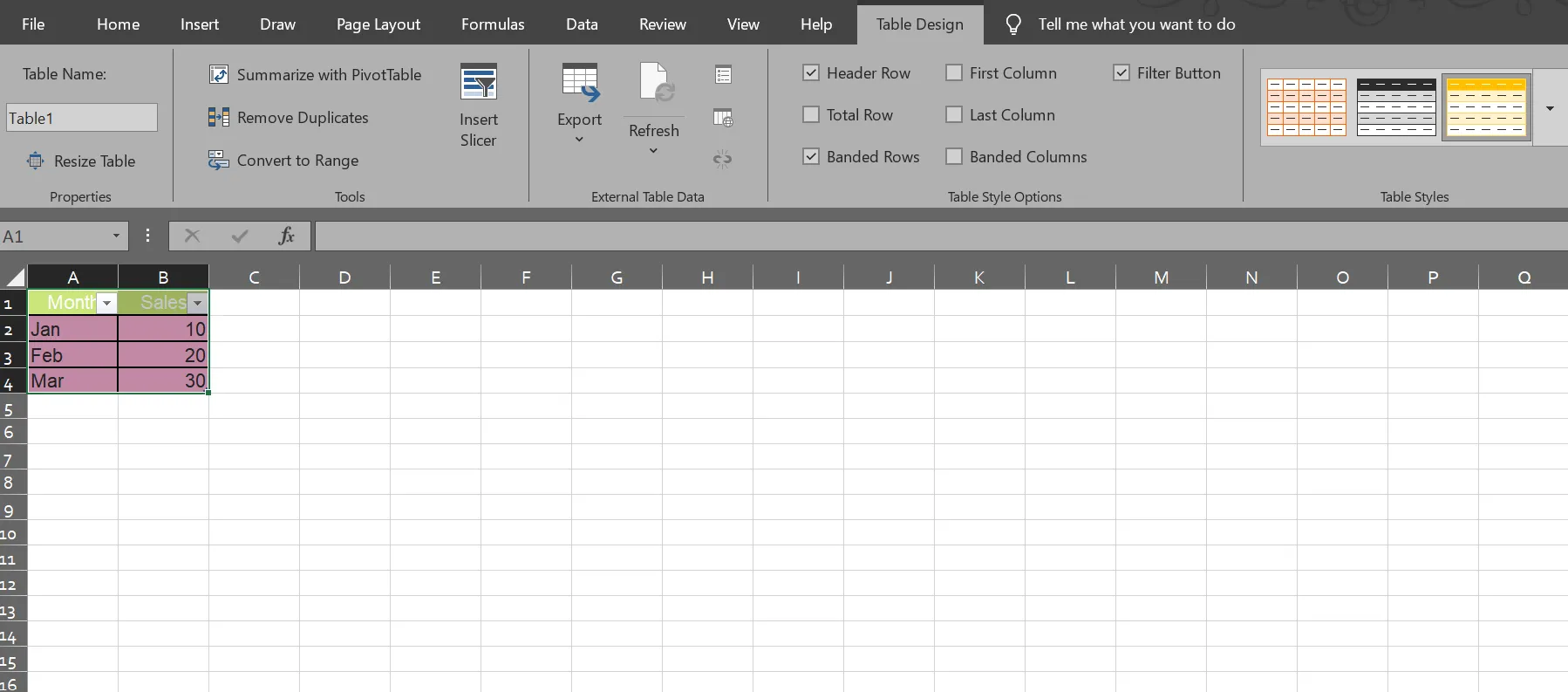Screen dimensions: 1568x692
Task: Toggle the Filter Button checkbox
Action: pos(1121,72)
